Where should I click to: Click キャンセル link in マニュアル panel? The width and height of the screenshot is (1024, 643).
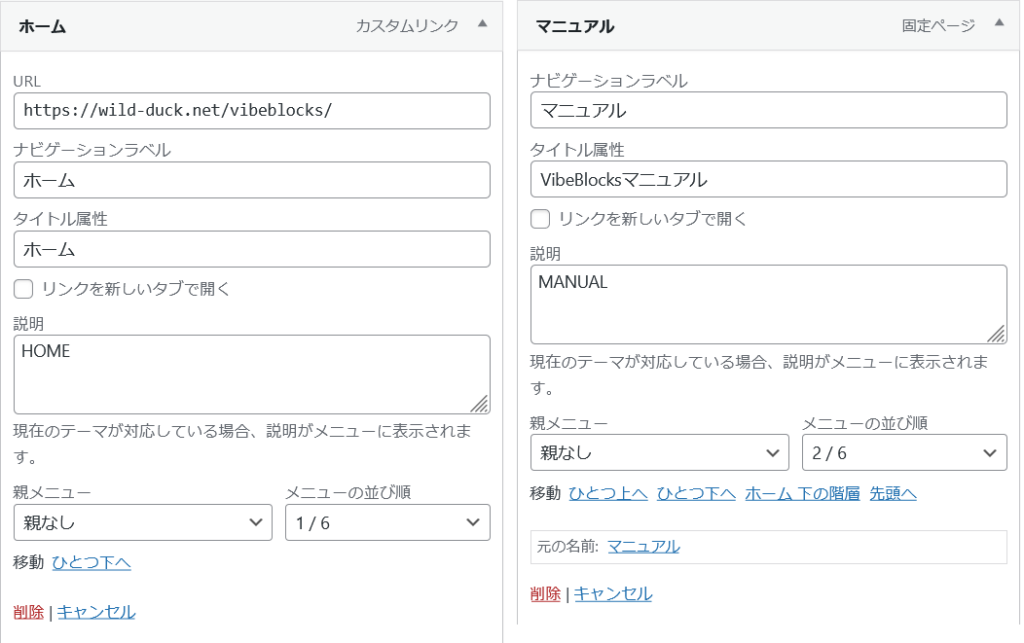[x=613, y=594]
